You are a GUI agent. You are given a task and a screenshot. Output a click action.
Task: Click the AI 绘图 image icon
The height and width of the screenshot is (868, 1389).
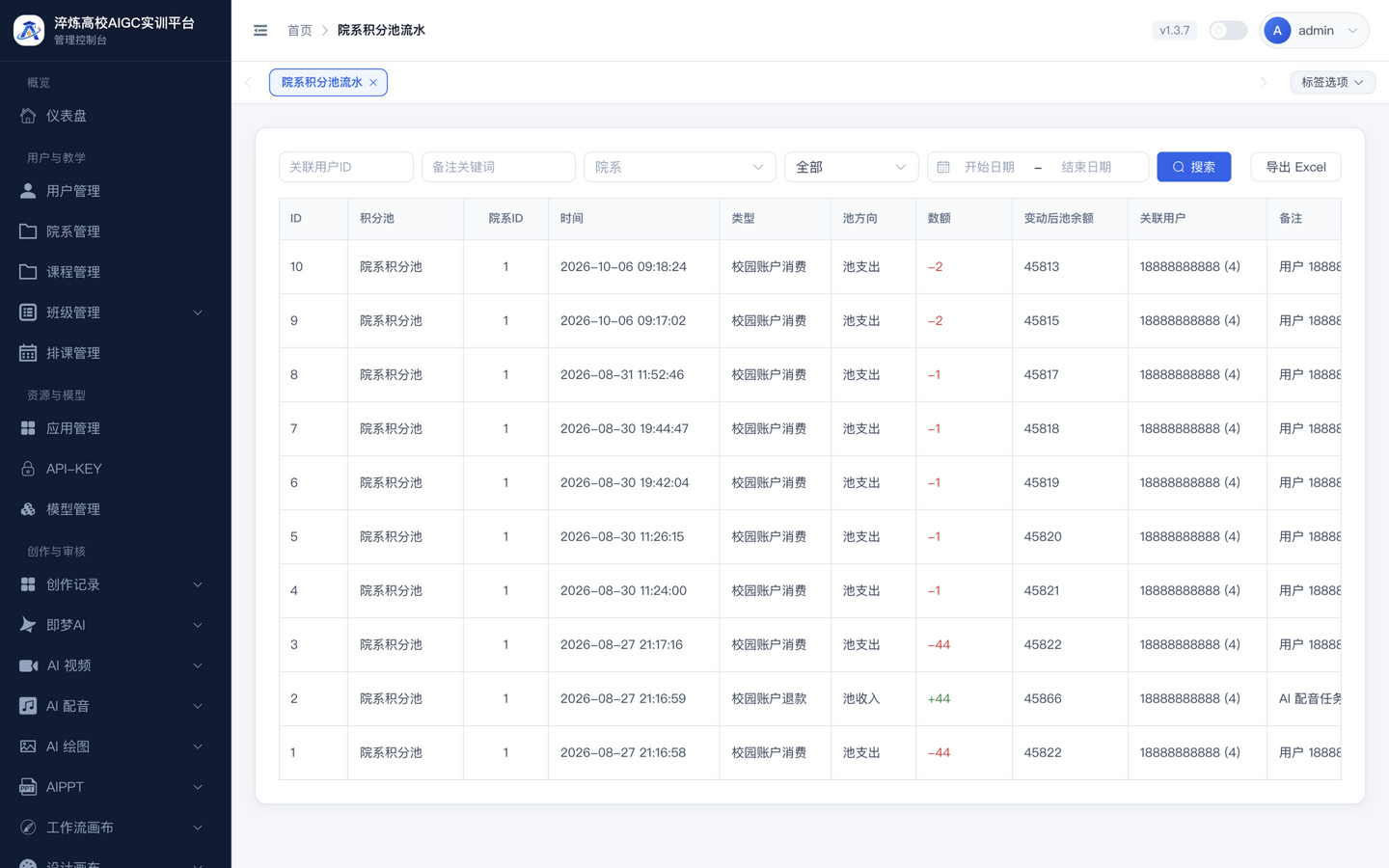tap(28, 746)
